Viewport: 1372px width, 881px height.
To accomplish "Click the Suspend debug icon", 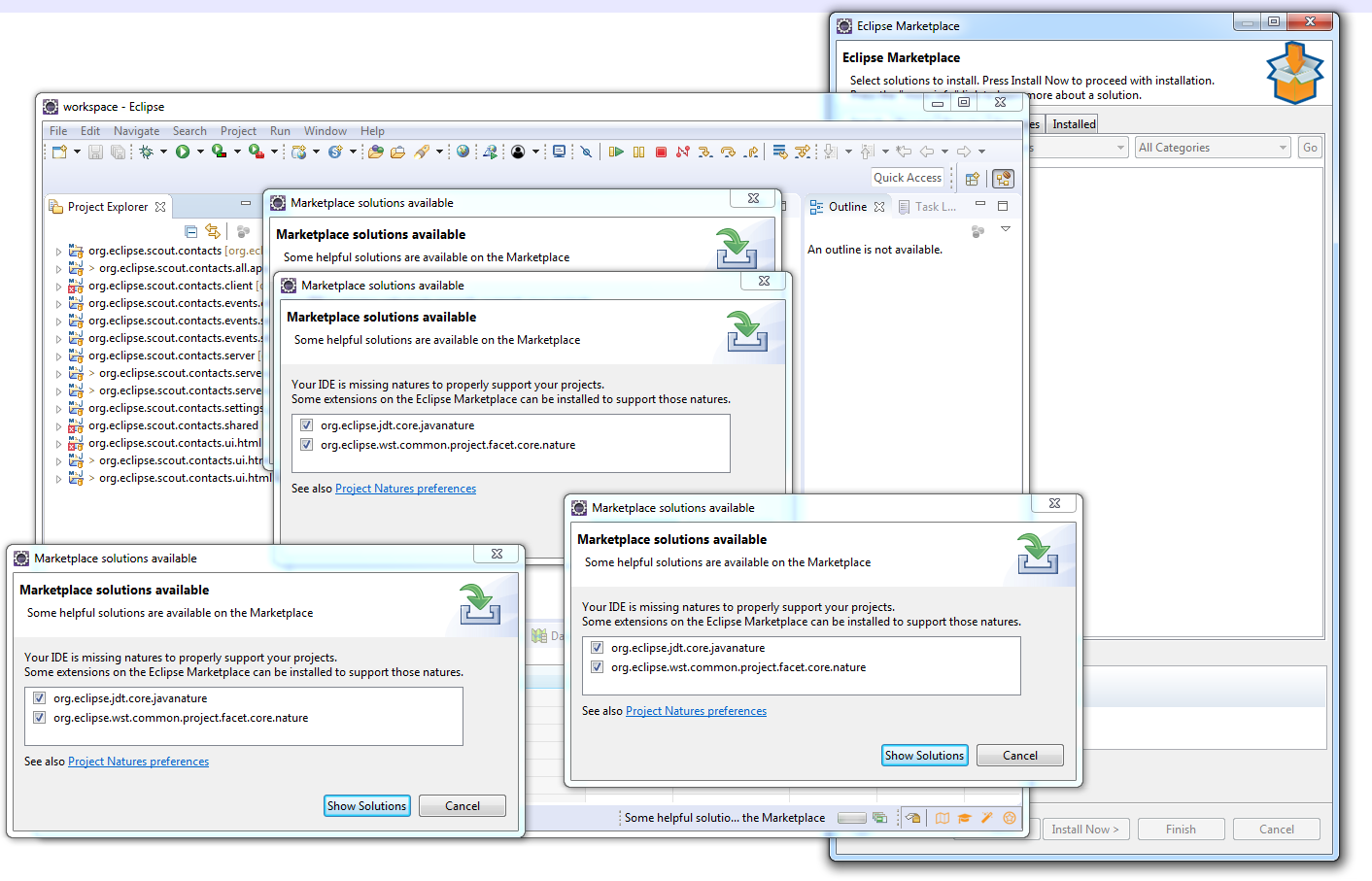I will click(x=638, y=152).
